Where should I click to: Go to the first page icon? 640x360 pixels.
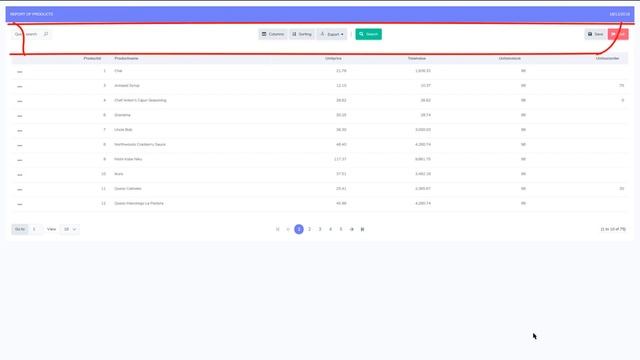click(x=278, y=229)
